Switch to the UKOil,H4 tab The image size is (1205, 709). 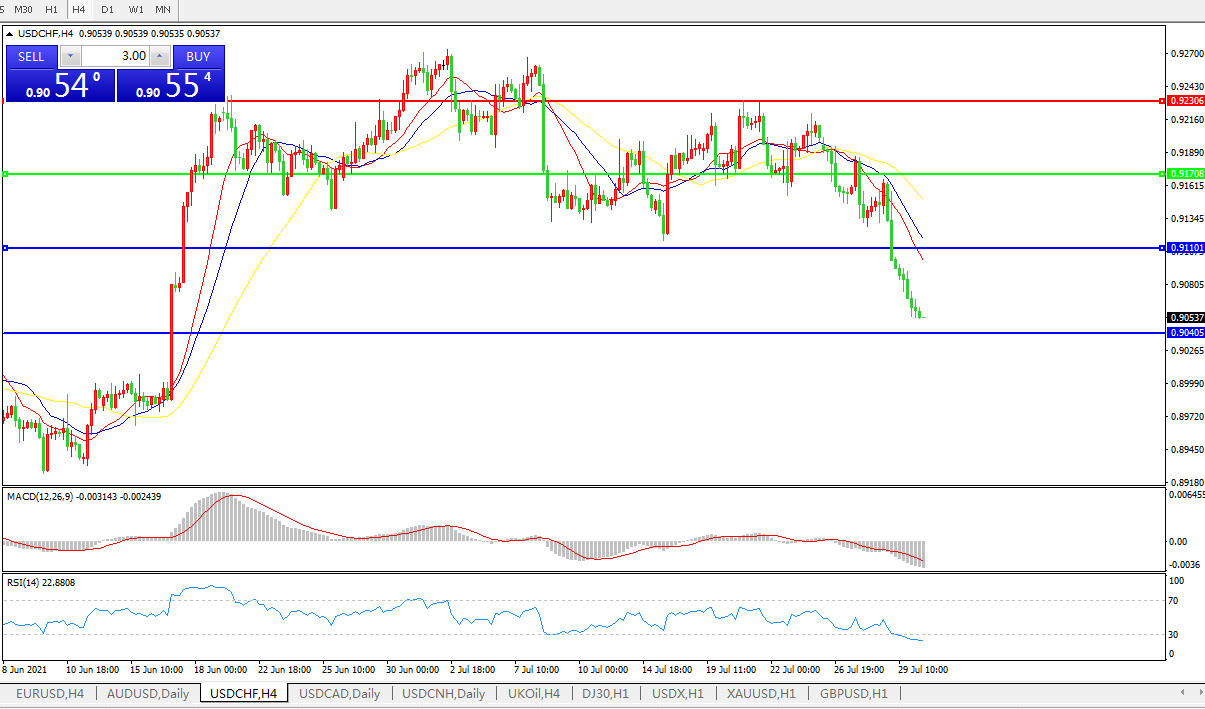point(534,693)
